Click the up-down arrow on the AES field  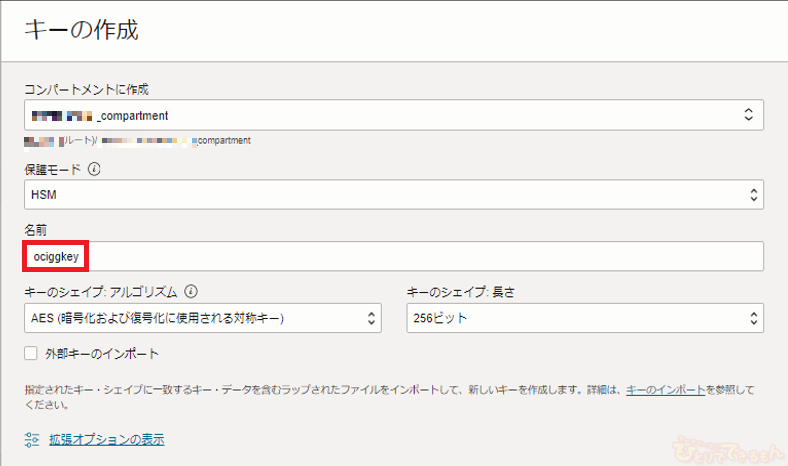point(372,319)
